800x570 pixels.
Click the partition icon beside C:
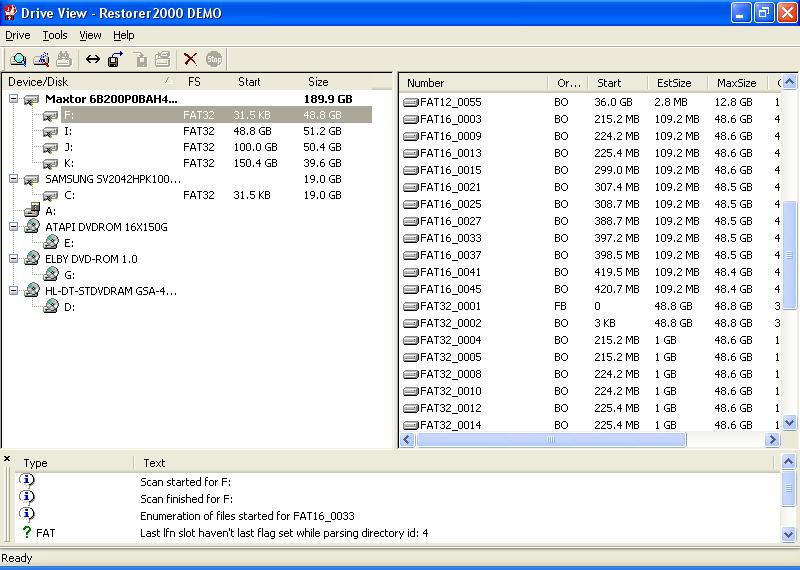(51, 196)
